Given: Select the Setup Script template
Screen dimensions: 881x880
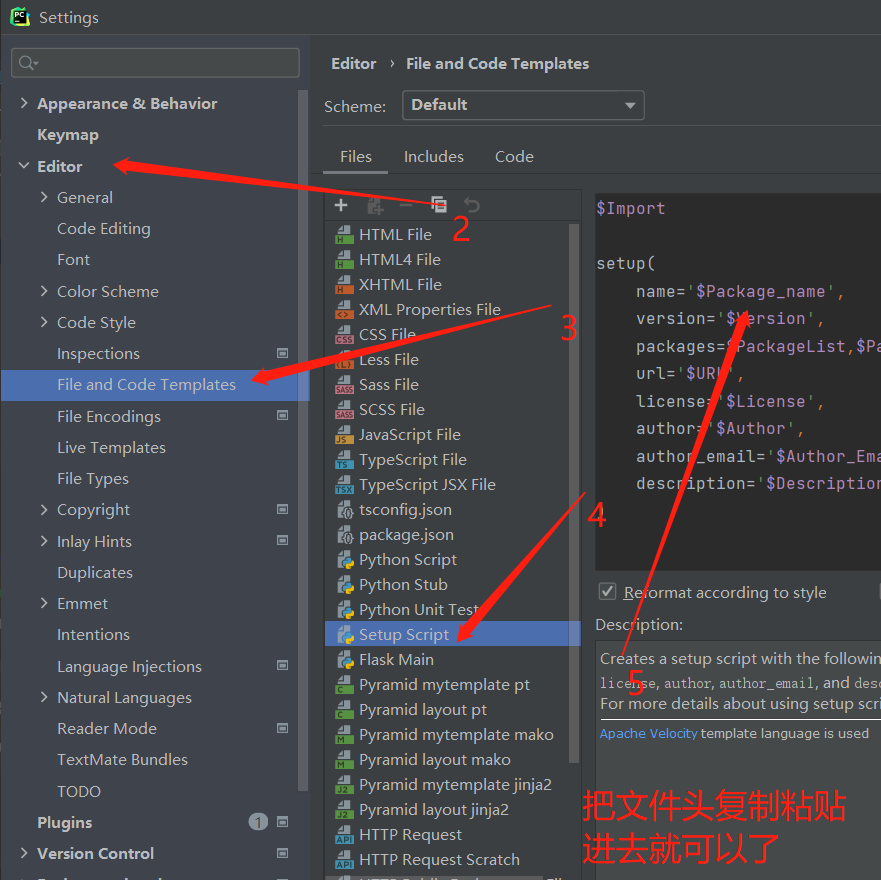Looking at the screenshot, I should coord(452,634).
